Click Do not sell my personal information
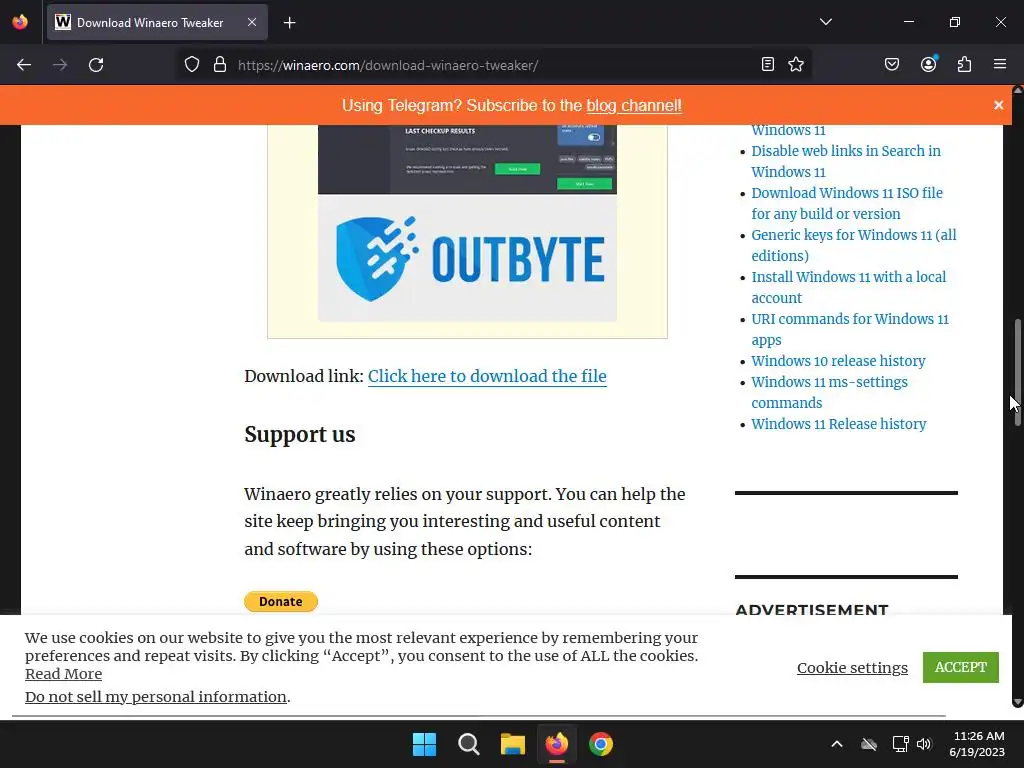 point(156,697)
